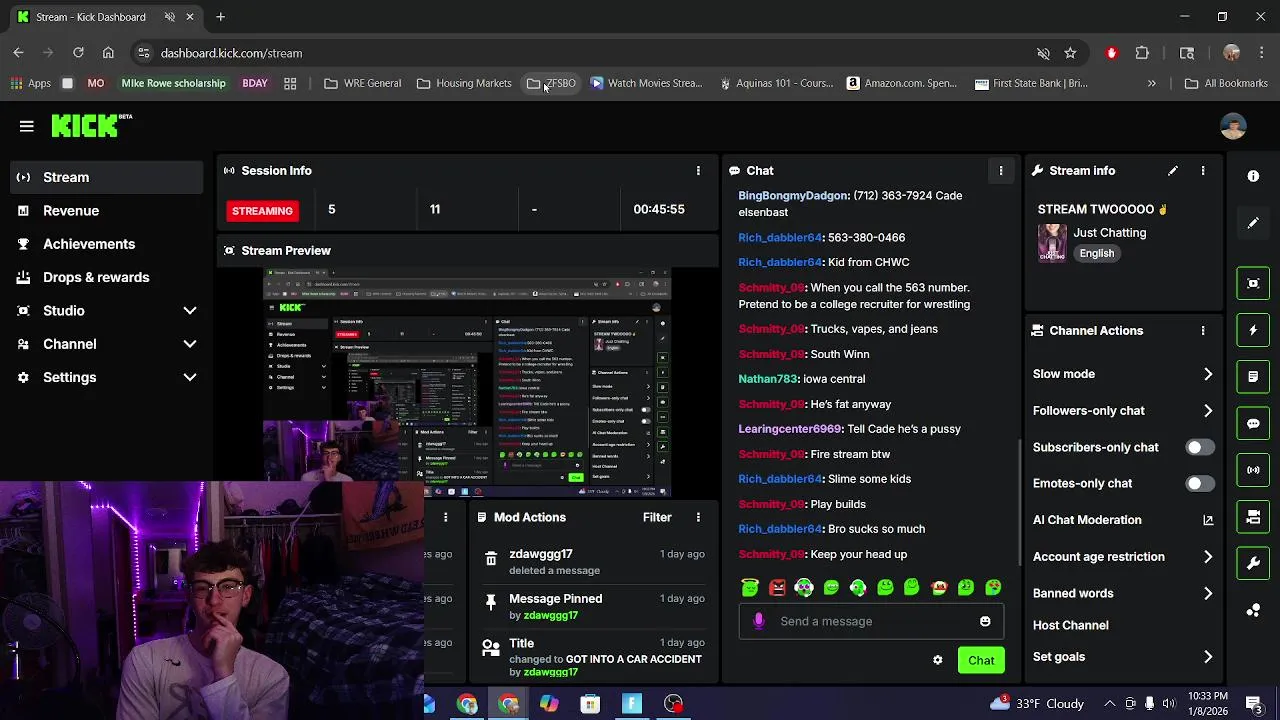This screenshot has width=1280, height=720.
Task: Open Revenue in left navigation
Action: click(106, 211)
